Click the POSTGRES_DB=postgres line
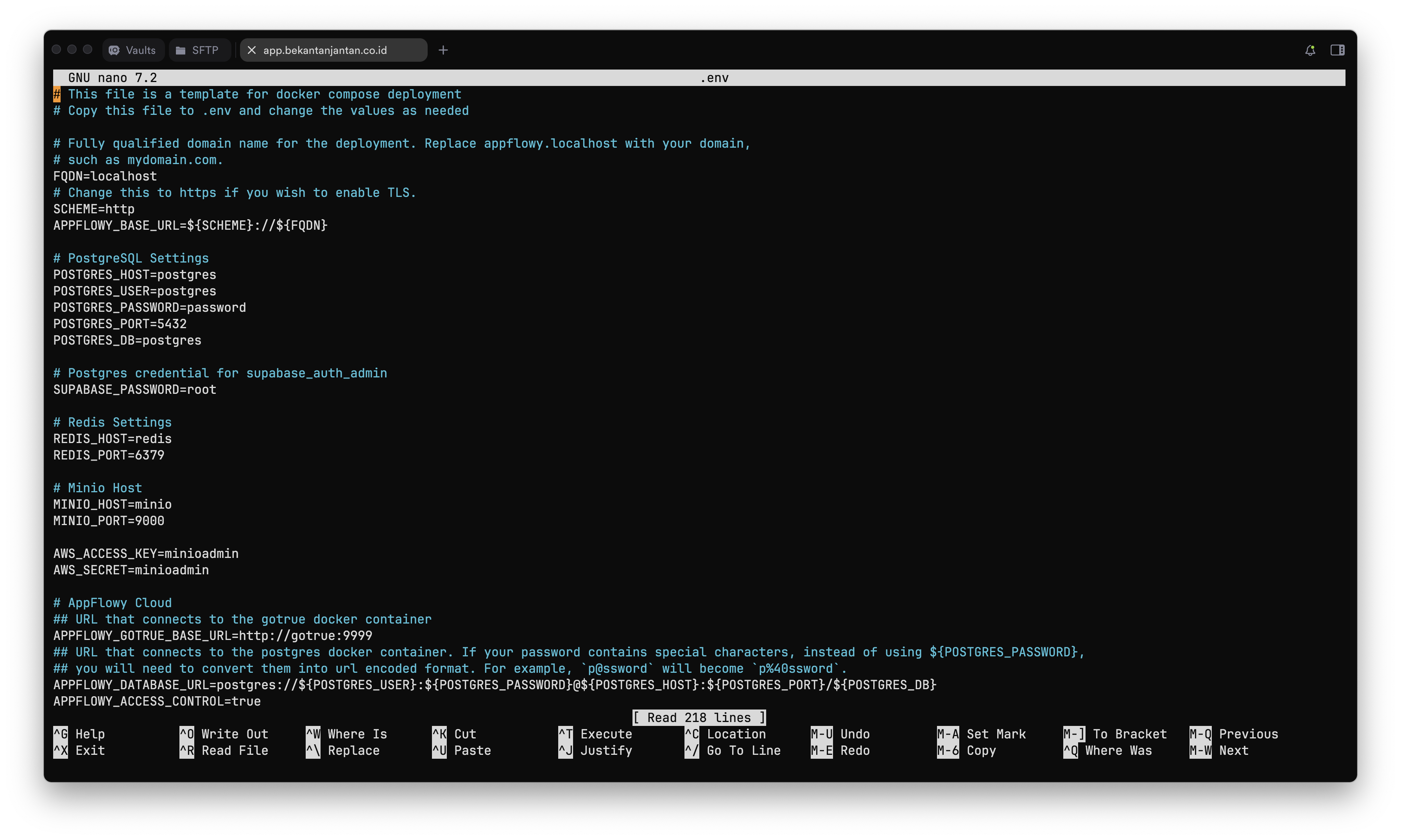The image size is (1401, 840). 127,340
